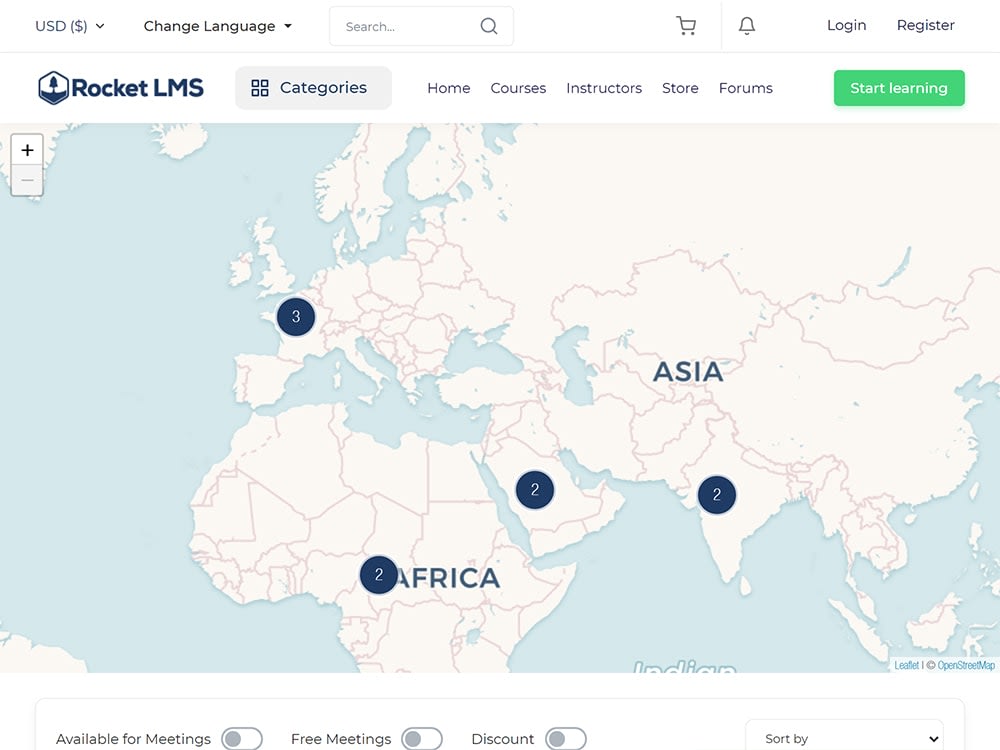Click the search magnifier icon

(488, 25)
